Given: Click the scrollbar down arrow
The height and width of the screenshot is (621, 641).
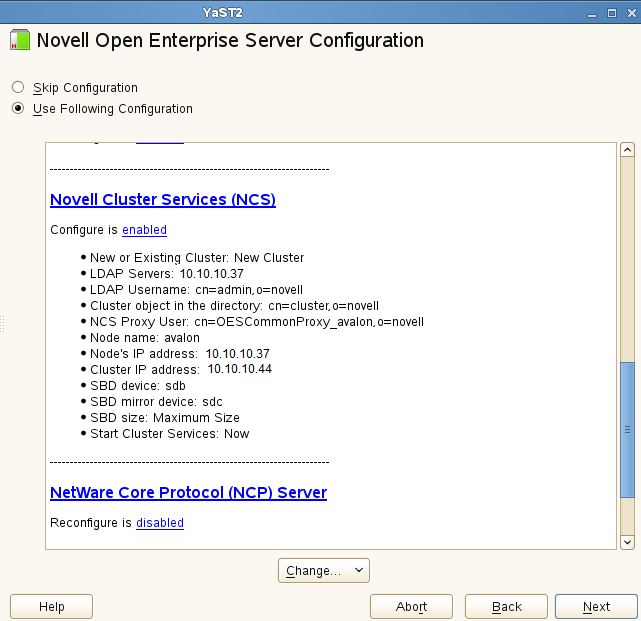Looking at the screenshot, I should [627, 543].
